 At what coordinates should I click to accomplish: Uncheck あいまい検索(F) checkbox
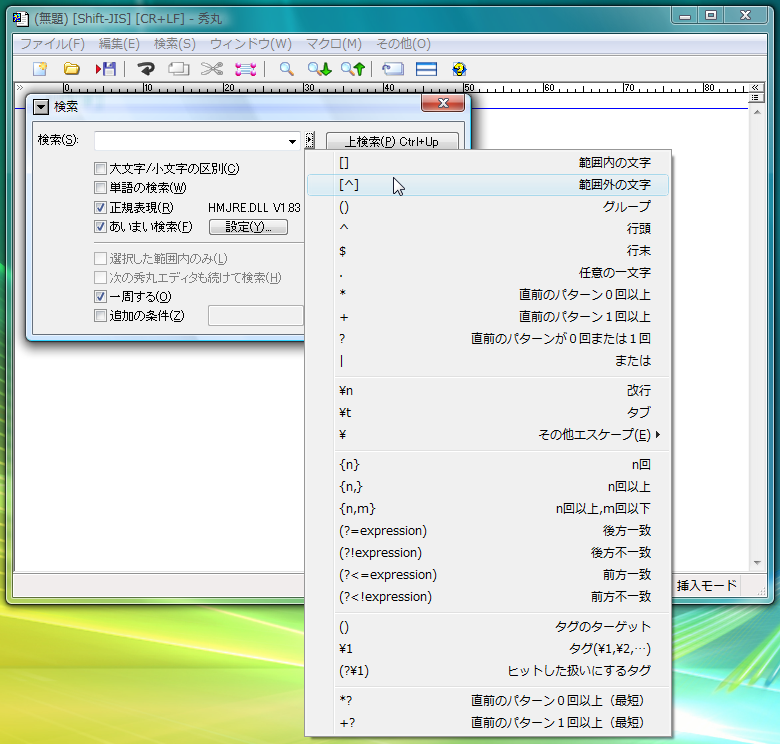click(100, 227)
